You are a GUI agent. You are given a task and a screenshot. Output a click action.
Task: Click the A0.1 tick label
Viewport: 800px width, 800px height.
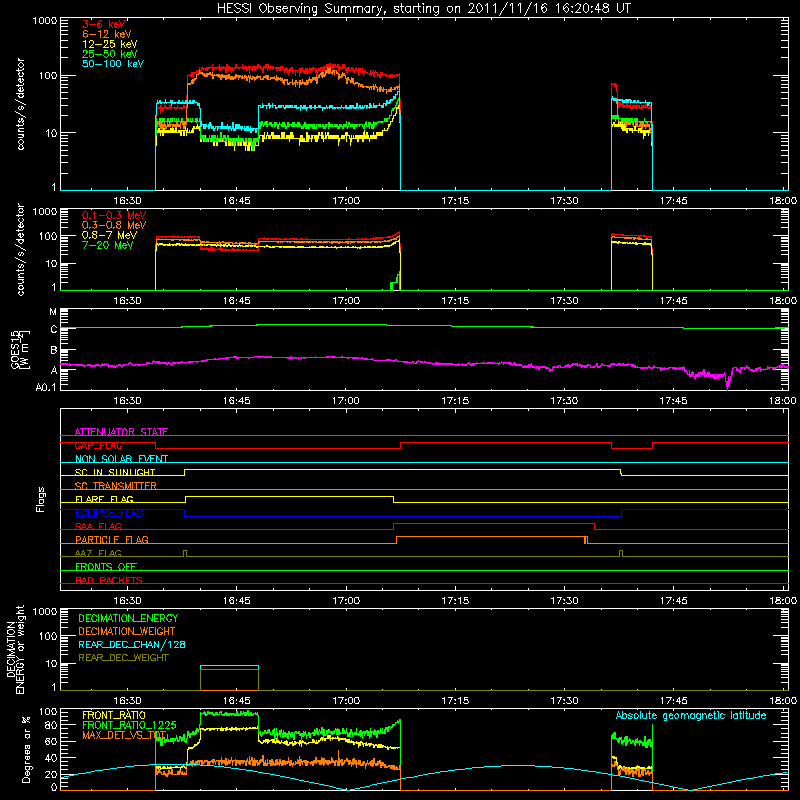coord(46,388)
